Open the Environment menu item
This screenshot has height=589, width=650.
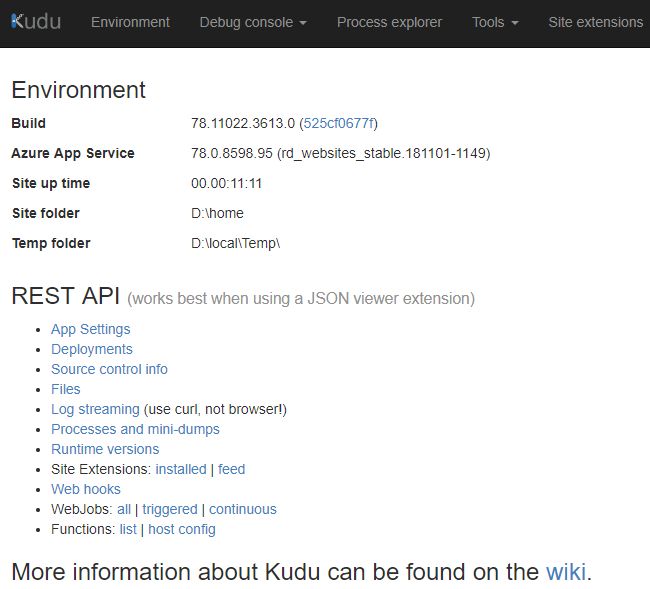[x=130, y=22]
